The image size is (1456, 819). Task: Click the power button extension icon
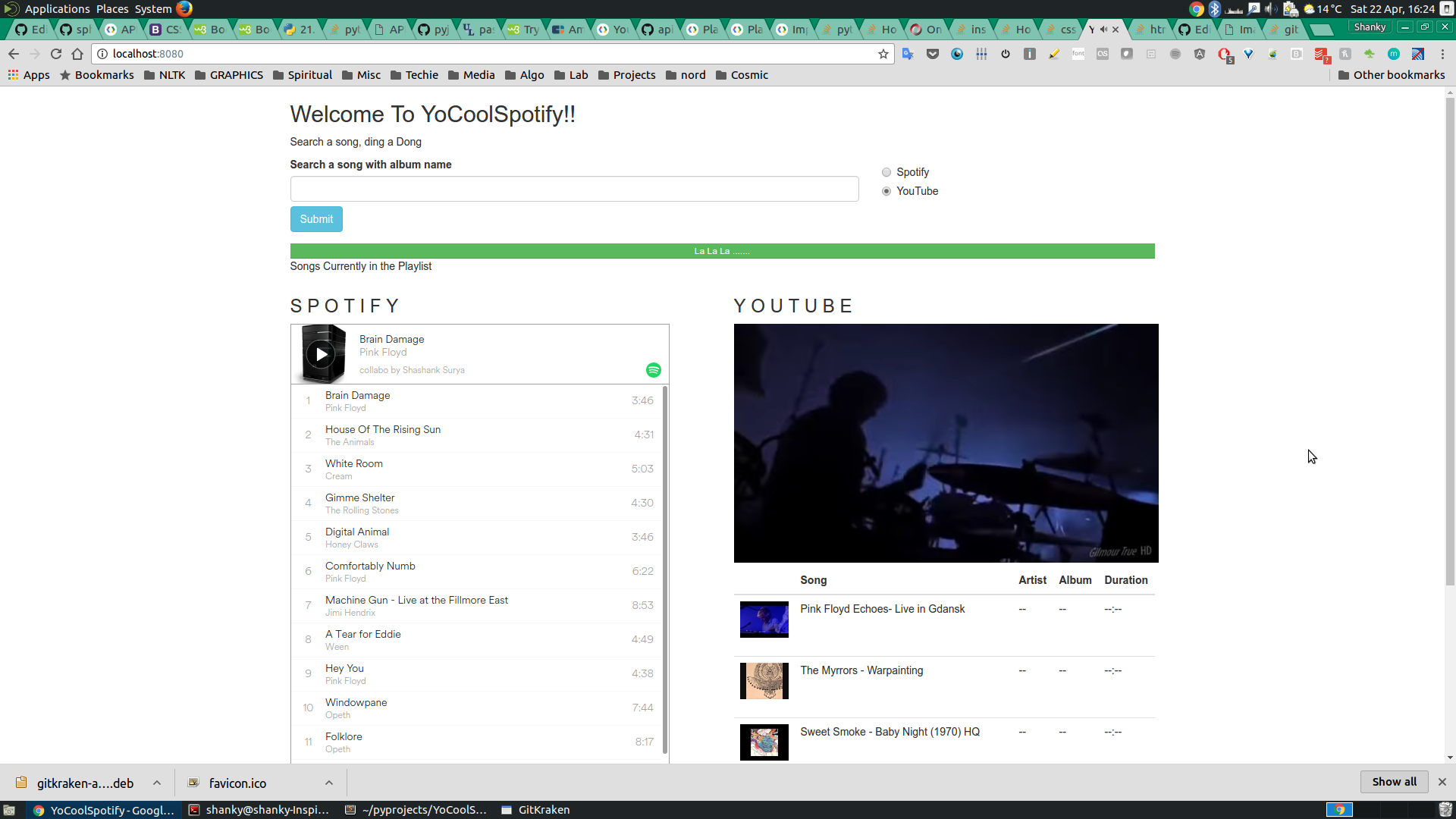[1006, 54]
